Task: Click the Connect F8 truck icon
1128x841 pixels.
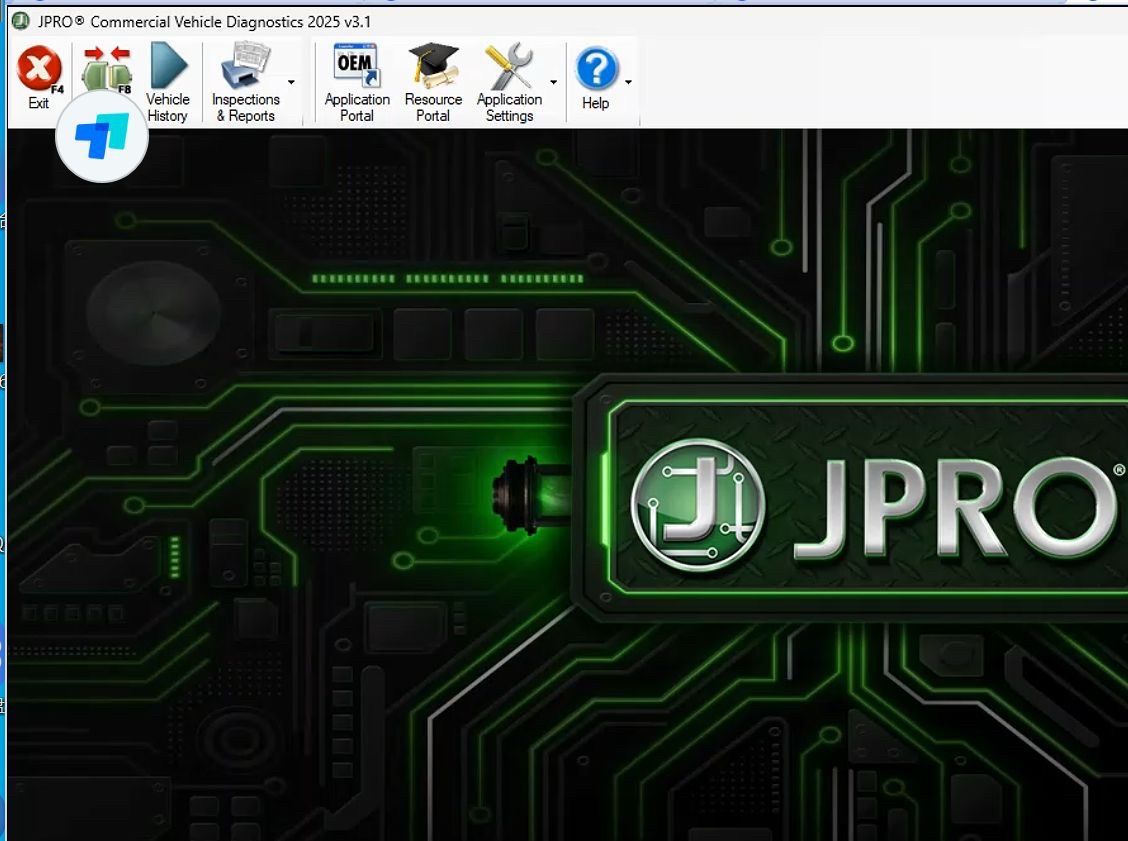Action: pos(107,69)
